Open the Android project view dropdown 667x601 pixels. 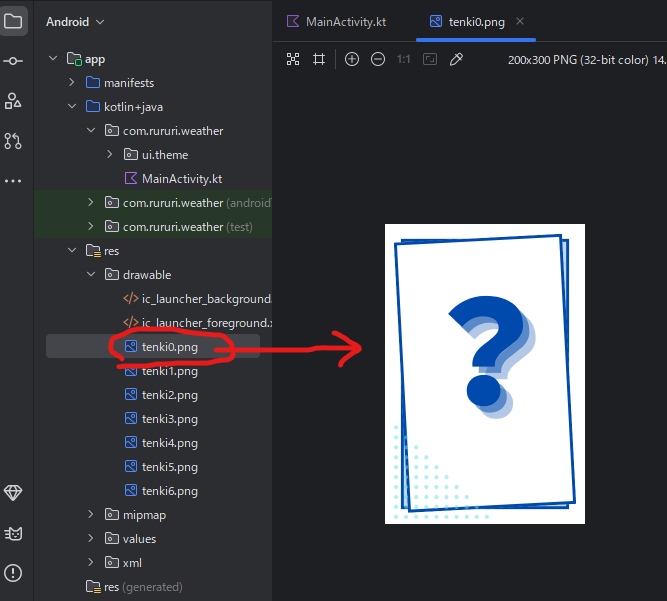pyautogui.click(x=75, y=22)
